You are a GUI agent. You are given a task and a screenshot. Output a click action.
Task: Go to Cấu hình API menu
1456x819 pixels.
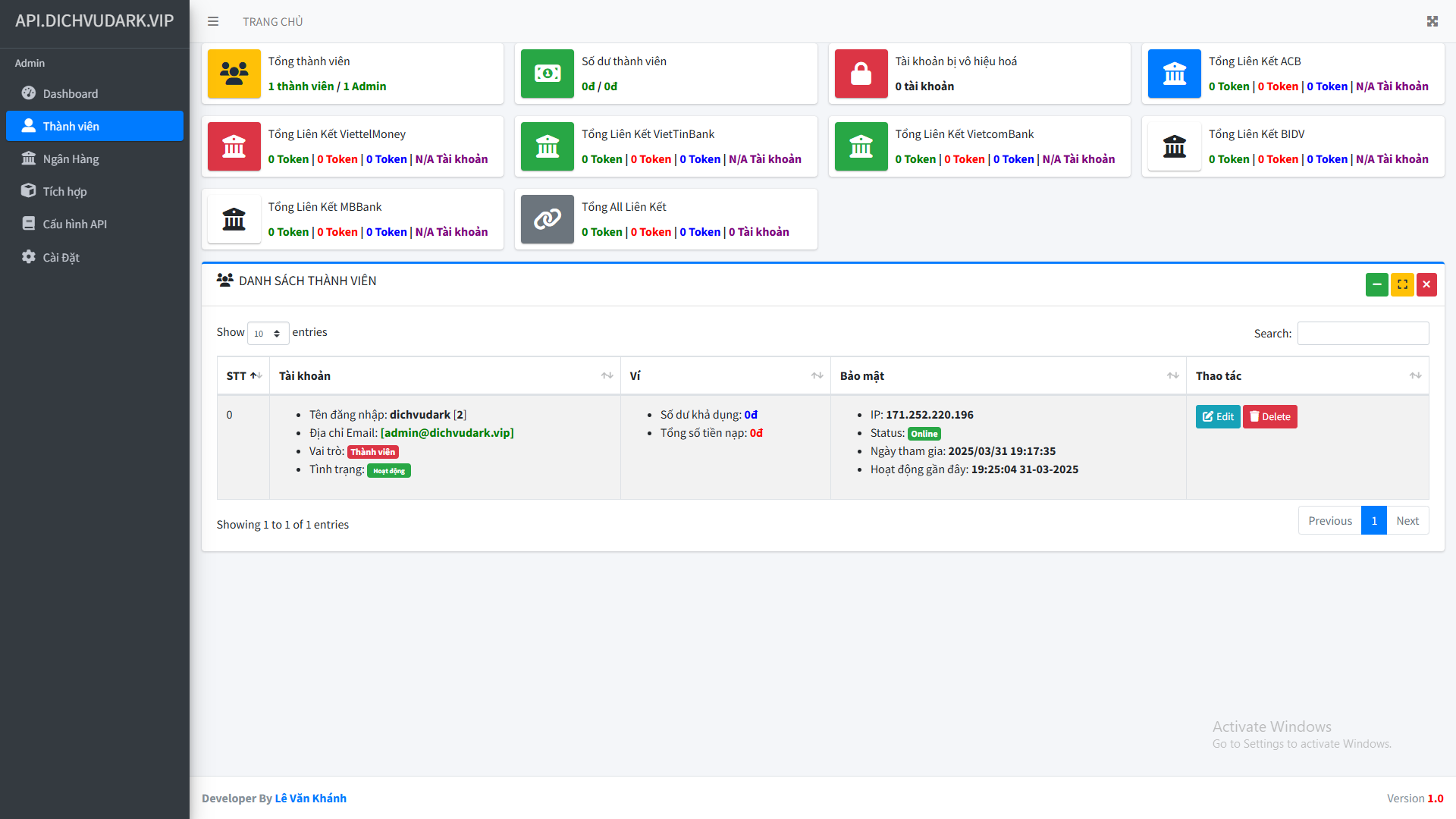coord(74,224)
